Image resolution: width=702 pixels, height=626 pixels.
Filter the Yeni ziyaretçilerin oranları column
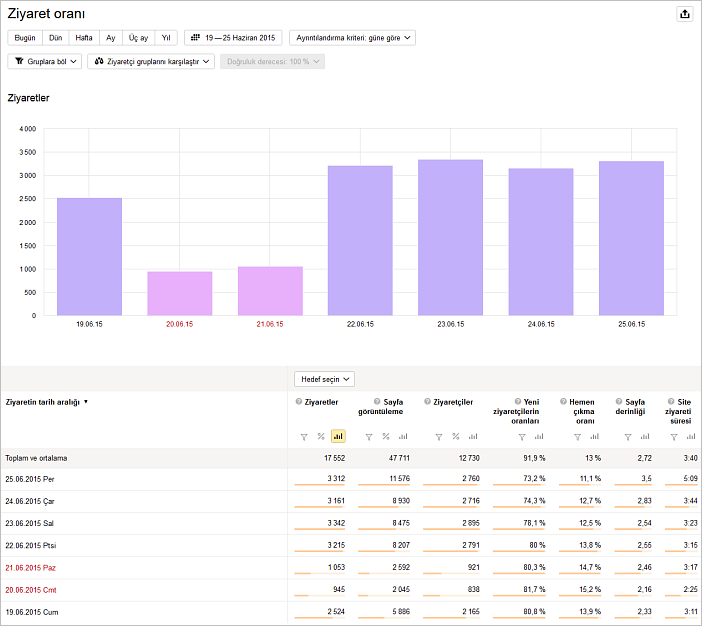click(x=522, y=437)
